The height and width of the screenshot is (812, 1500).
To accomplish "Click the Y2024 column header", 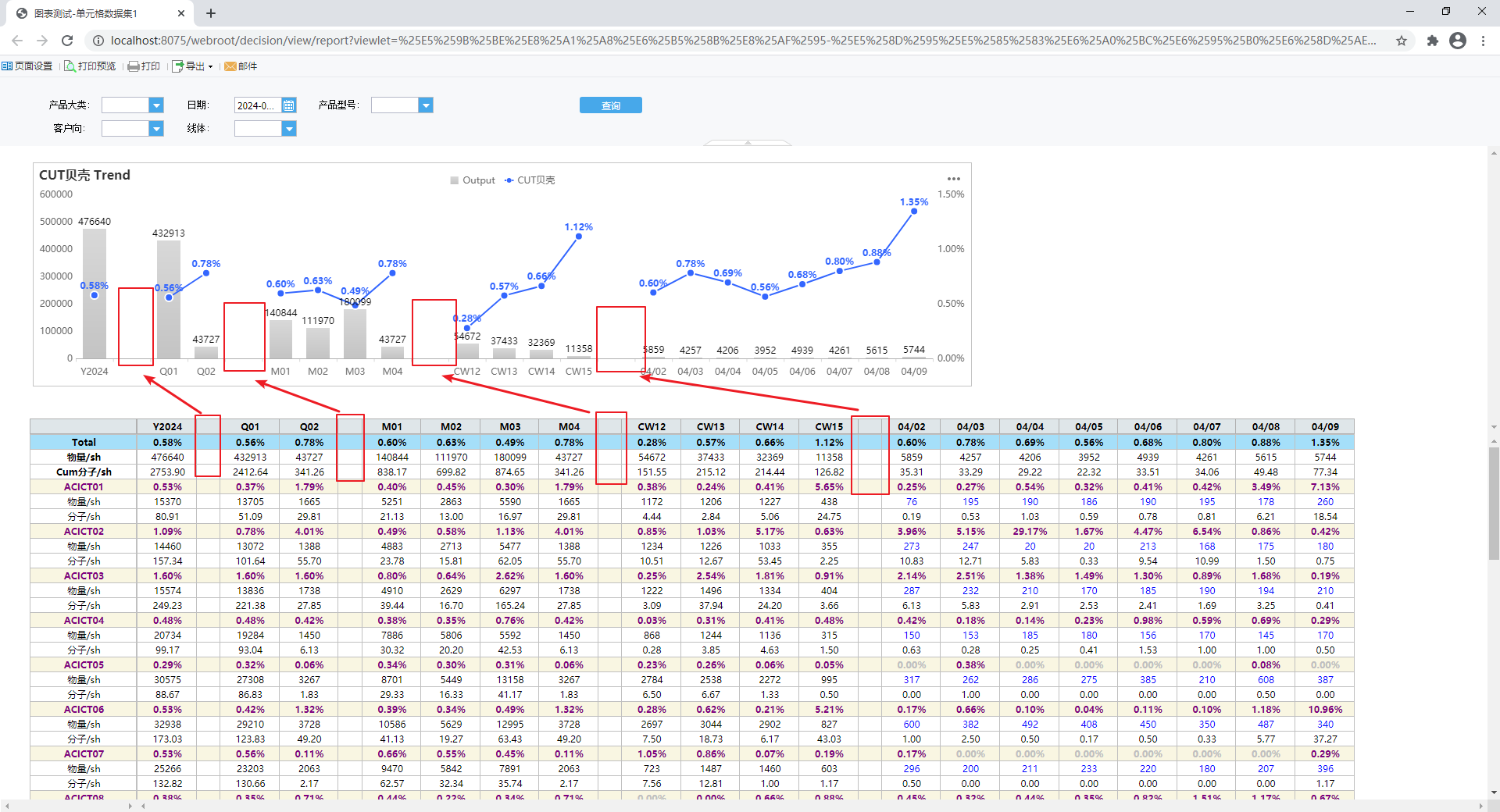I will tap(167, 427).
